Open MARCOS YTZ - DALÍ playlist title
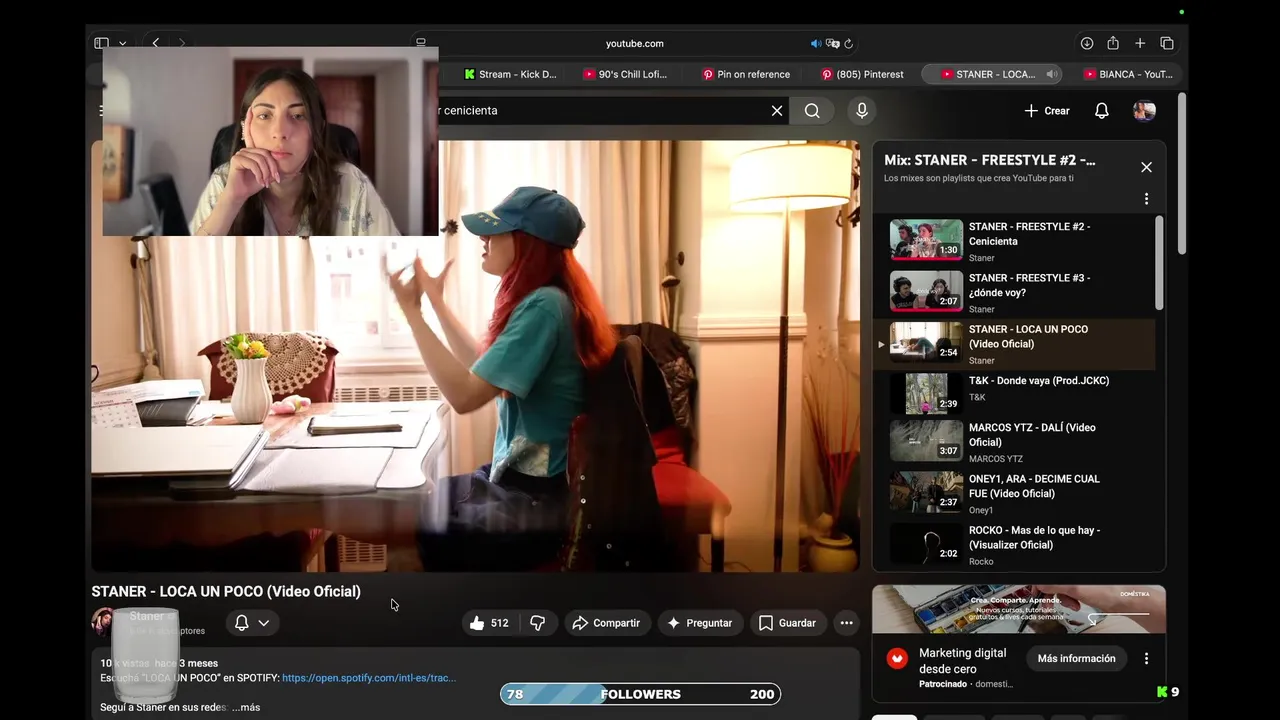Viewport: 1280px width, 720px height. coord(1032,435)
